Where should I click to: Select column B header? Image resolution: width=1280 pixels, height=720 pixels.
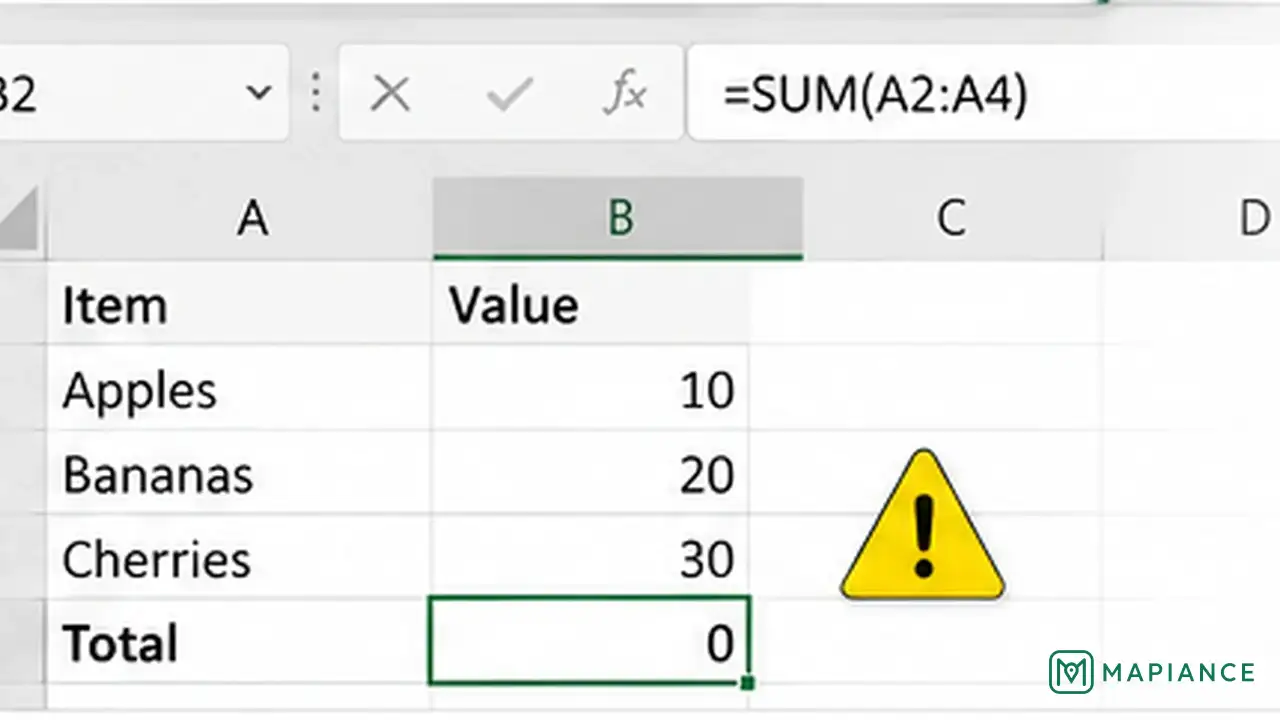tap(618, 218)
